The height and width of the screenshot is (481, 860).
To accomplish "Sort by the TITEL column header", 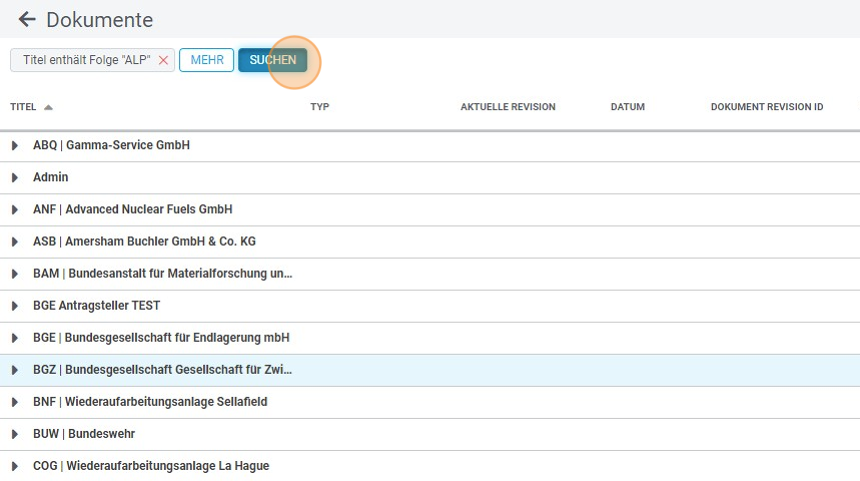I will pyautogui.click(x=23, y=107).
